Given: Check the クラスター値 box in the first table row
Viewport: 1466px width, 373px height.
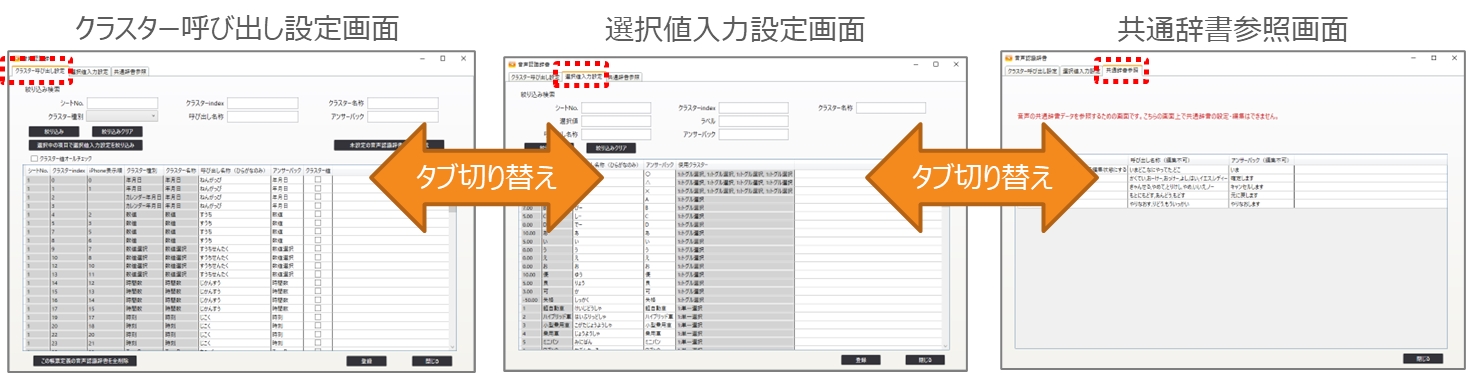Looking at the screenshot, I should click(x=318, y=180).
